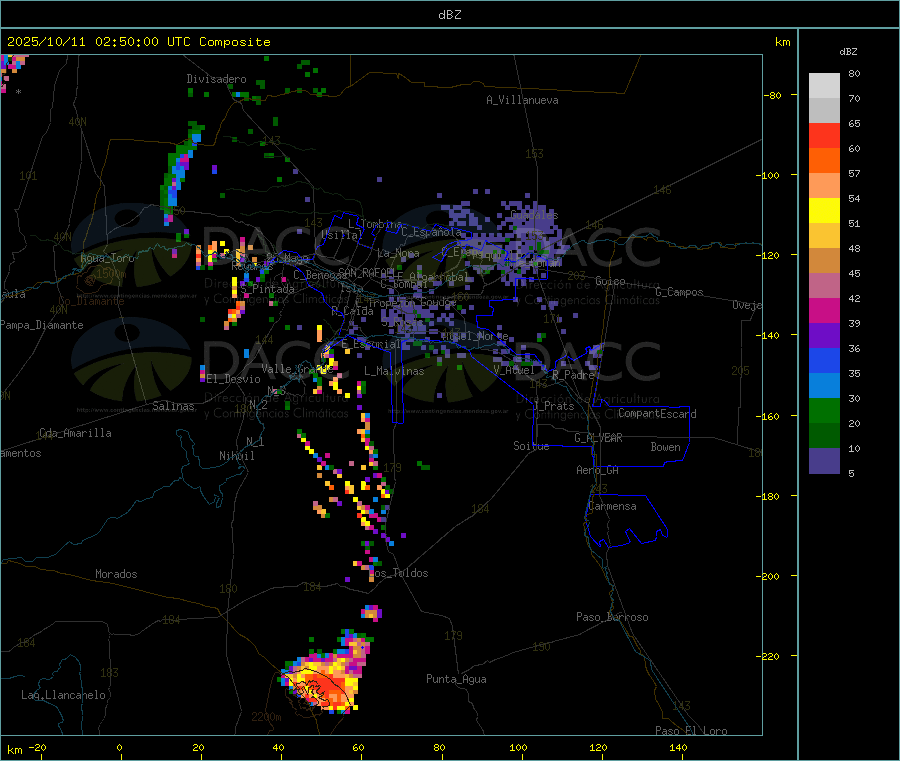Screen dimensions: 900x761
Task: Click the timestamp '2025/10/11 02:50:00 UTC Composite'
Action: pos(138,42)
